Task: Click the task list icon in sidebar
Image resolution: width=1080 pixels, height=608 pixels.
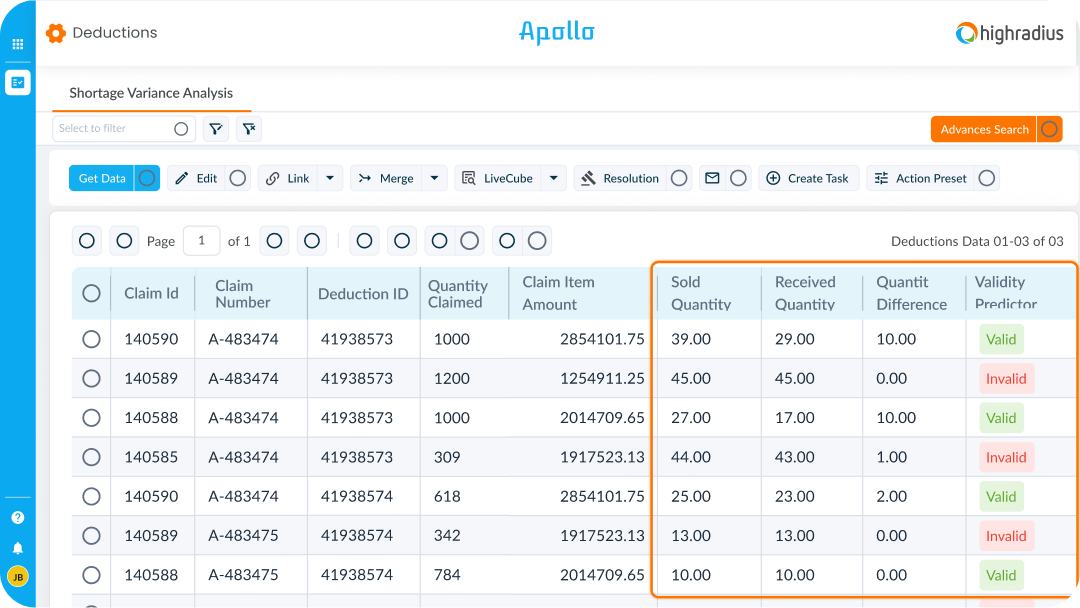Action: [17, 82]
